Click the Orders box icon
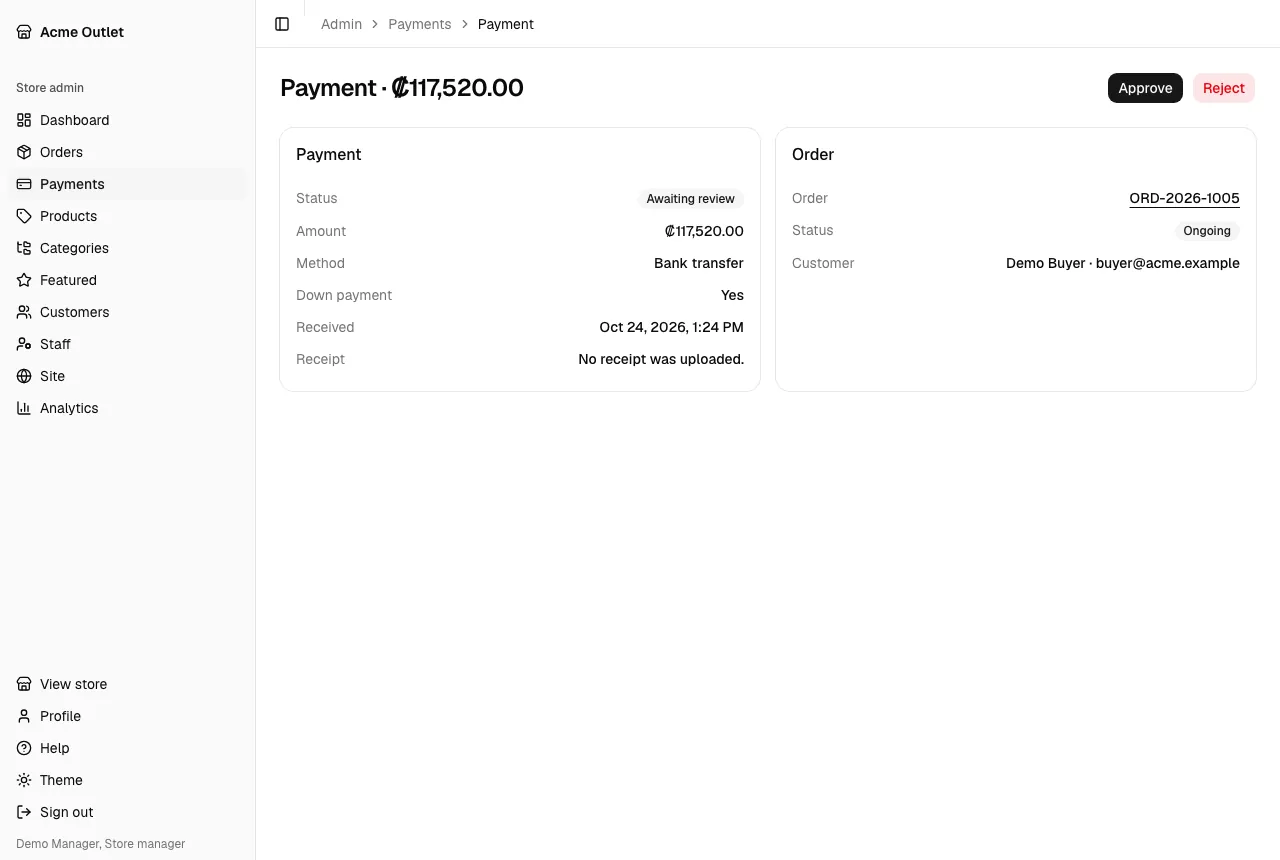The image size is (1280, 860). click(24, 152)
